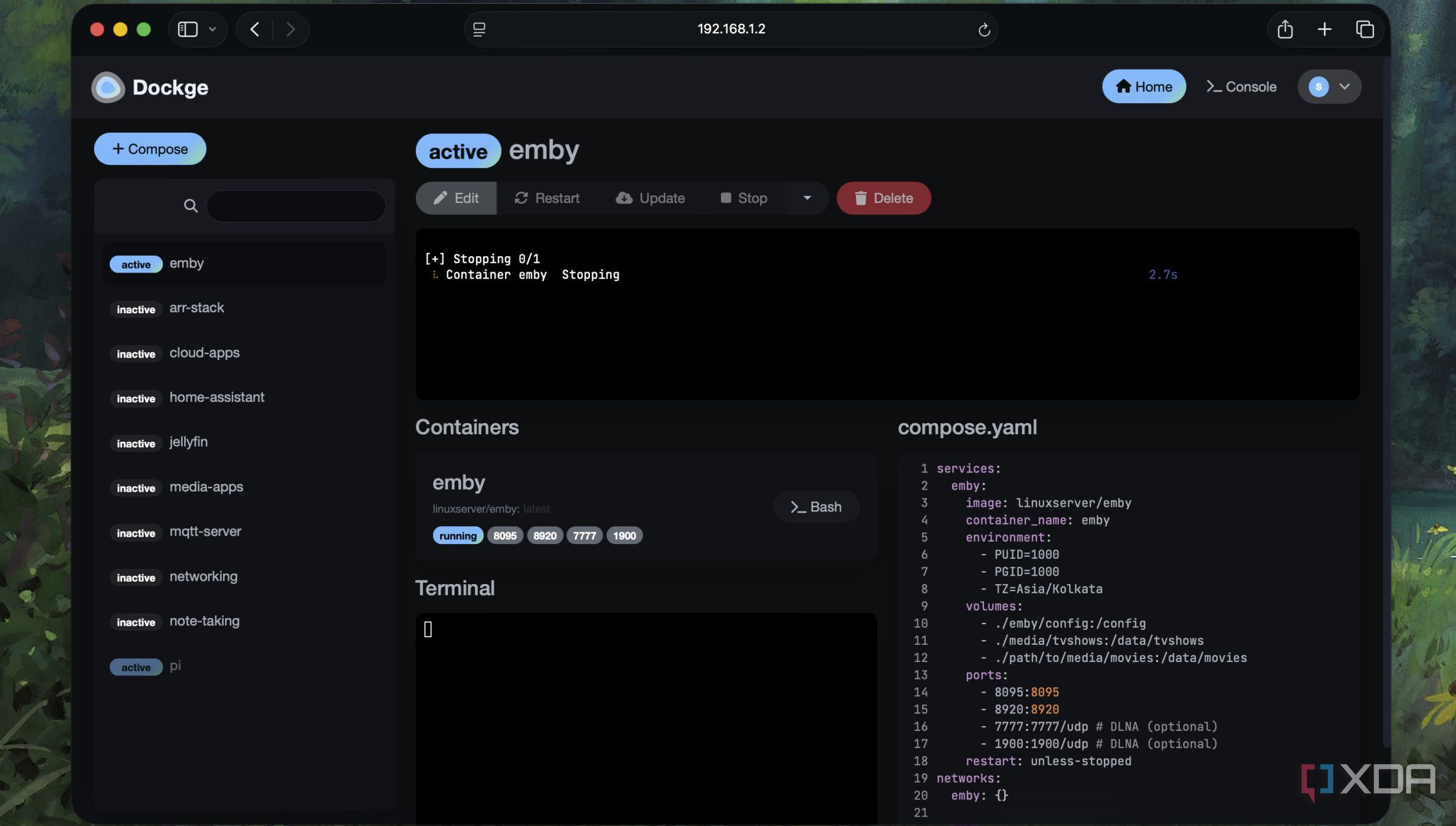Image resolution: width=1456 pixels, height=826 pixels.
Task: Select the mqtt-server stack
Action: click(x=244, y=532)
